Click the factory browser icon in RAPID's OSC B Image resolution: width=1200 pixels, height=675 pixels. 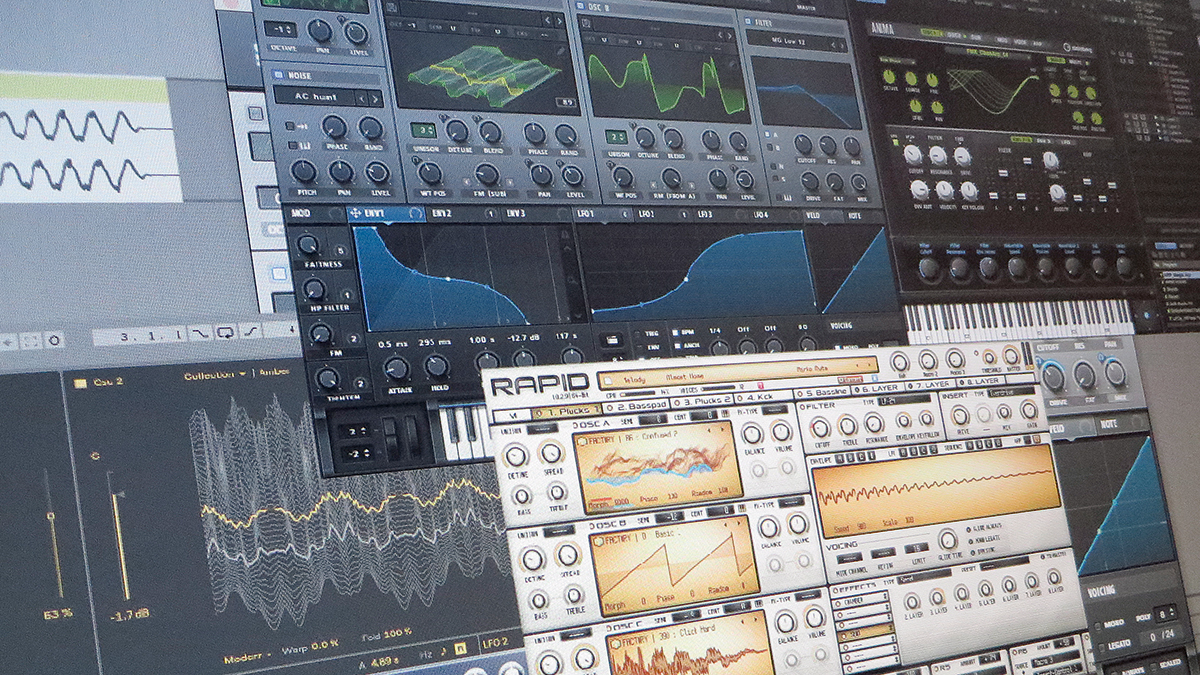[597, 540]
